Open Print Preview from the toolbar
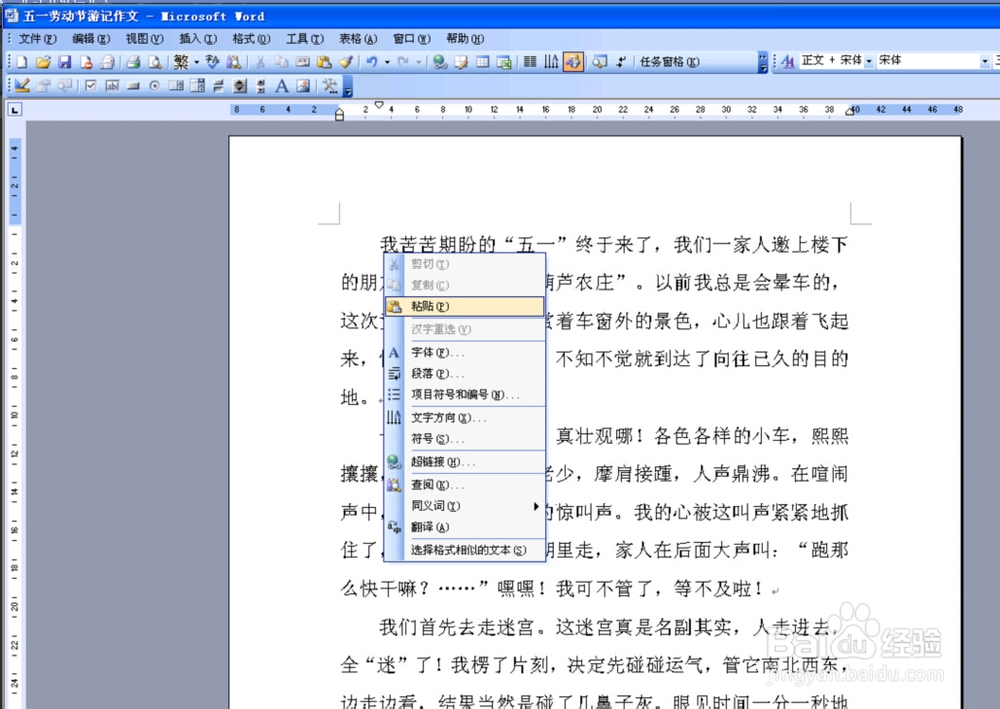The width and height of the screenshot is (1000, 709). pos(155,61)
